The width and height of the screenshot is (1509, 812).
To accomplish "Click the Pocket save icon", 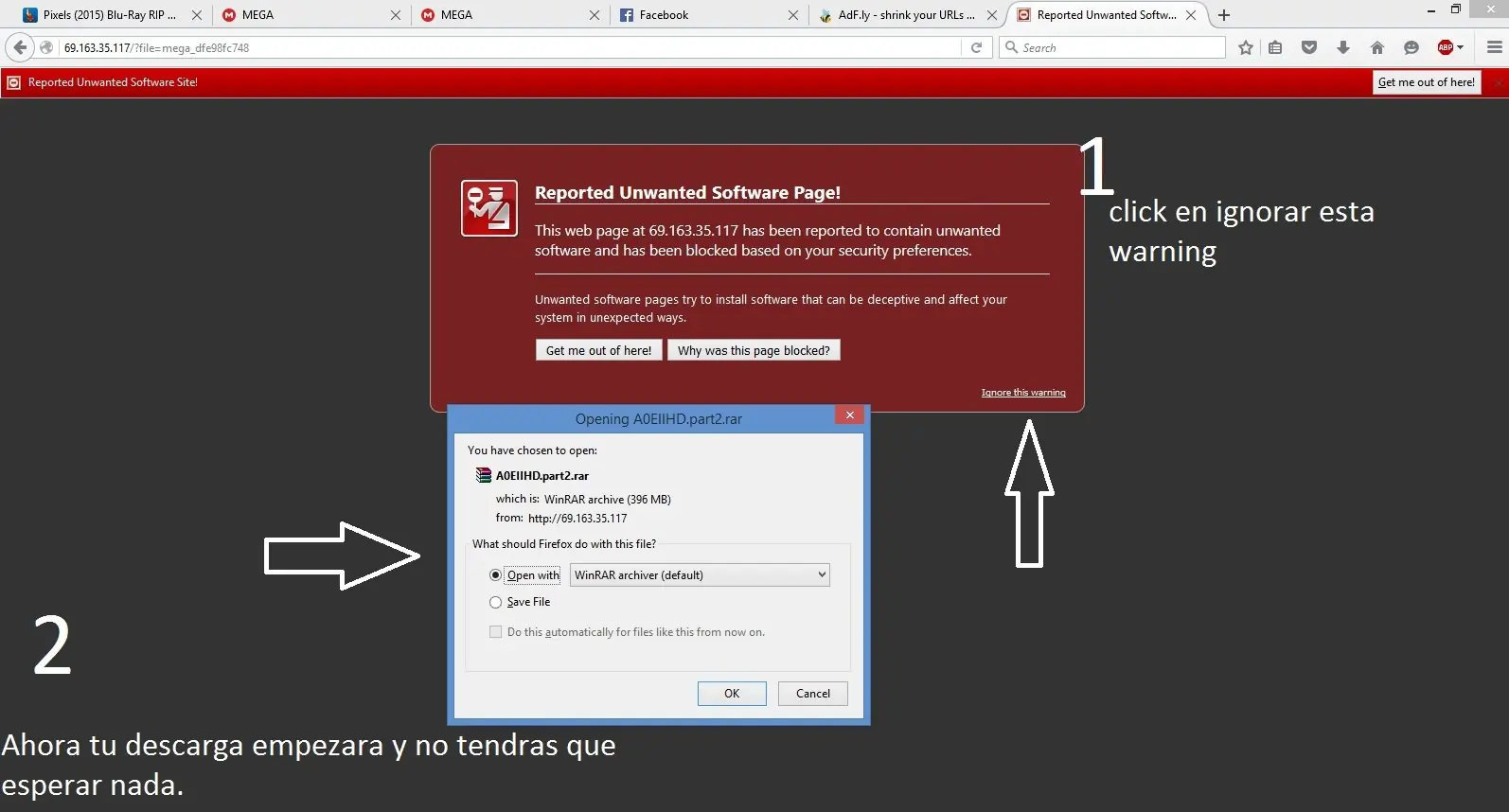I will click(x=1309, y=47).
